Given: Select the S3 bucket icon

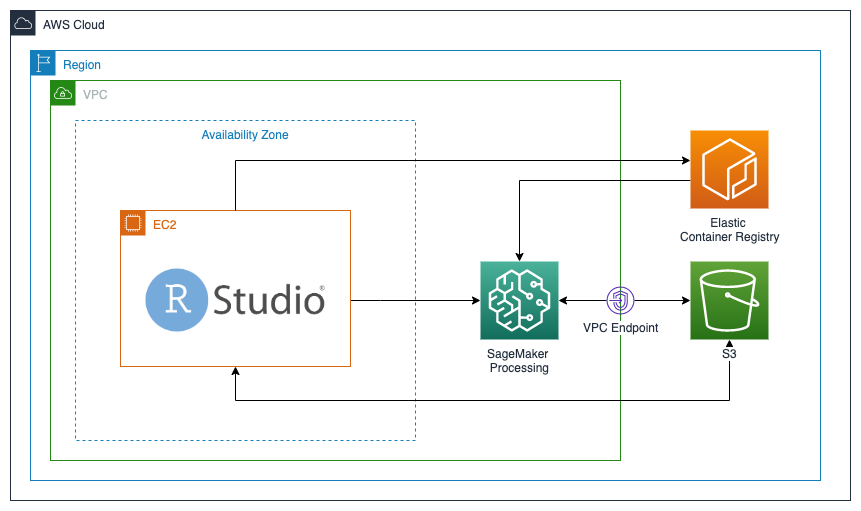Looking at the screenshot, I should 729,300.
